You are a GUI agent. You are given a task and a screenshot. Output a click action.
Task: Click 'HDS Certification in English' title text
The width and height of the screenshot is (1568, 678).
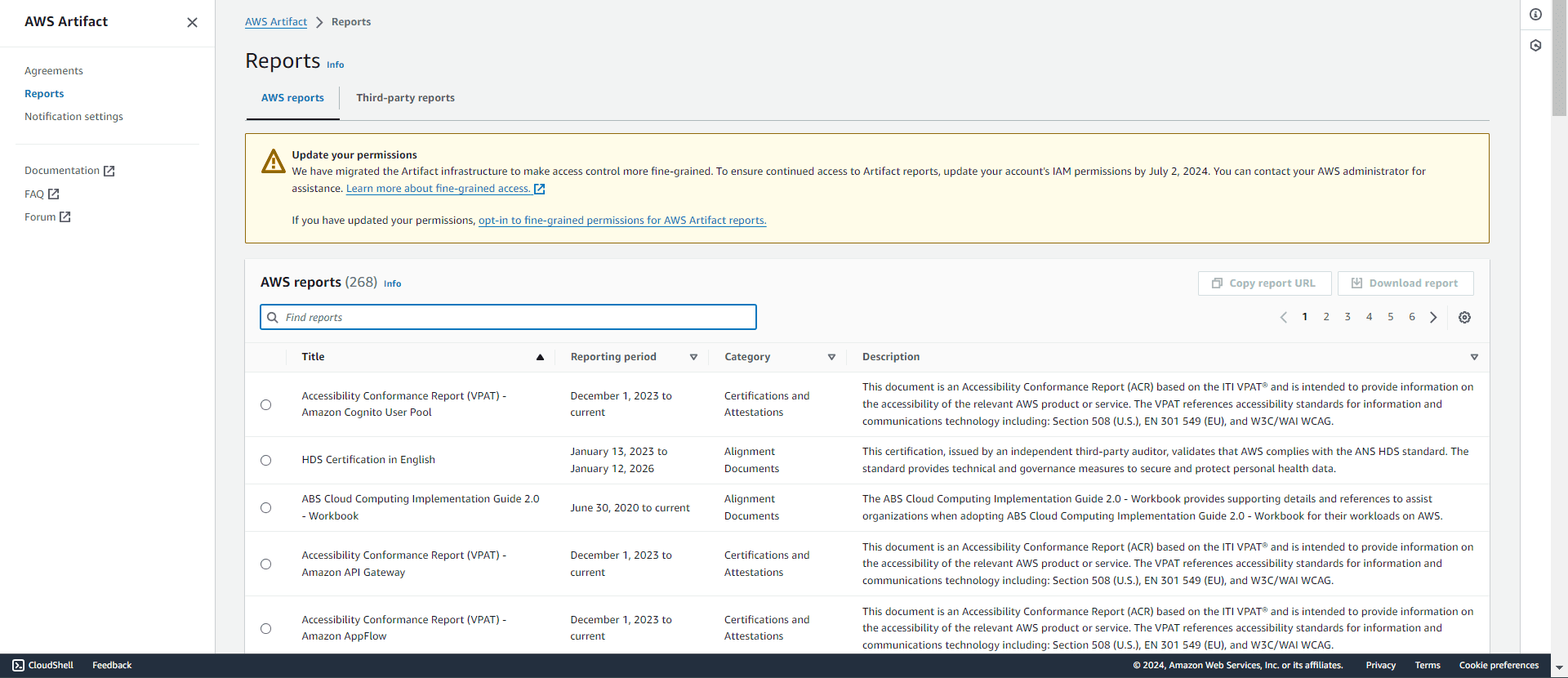368,460
